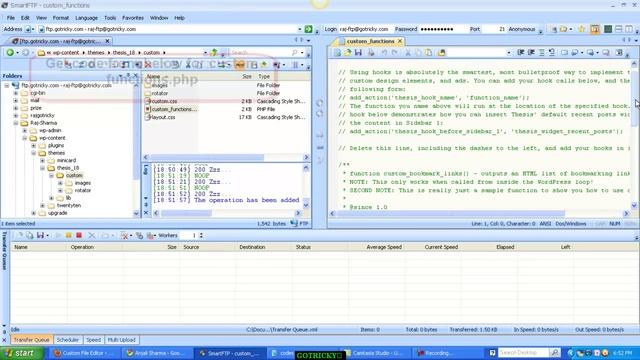Select the rotator folder in file list
Image resolution: width=640 pixels, height=360 pixels.
click(160, 93)
